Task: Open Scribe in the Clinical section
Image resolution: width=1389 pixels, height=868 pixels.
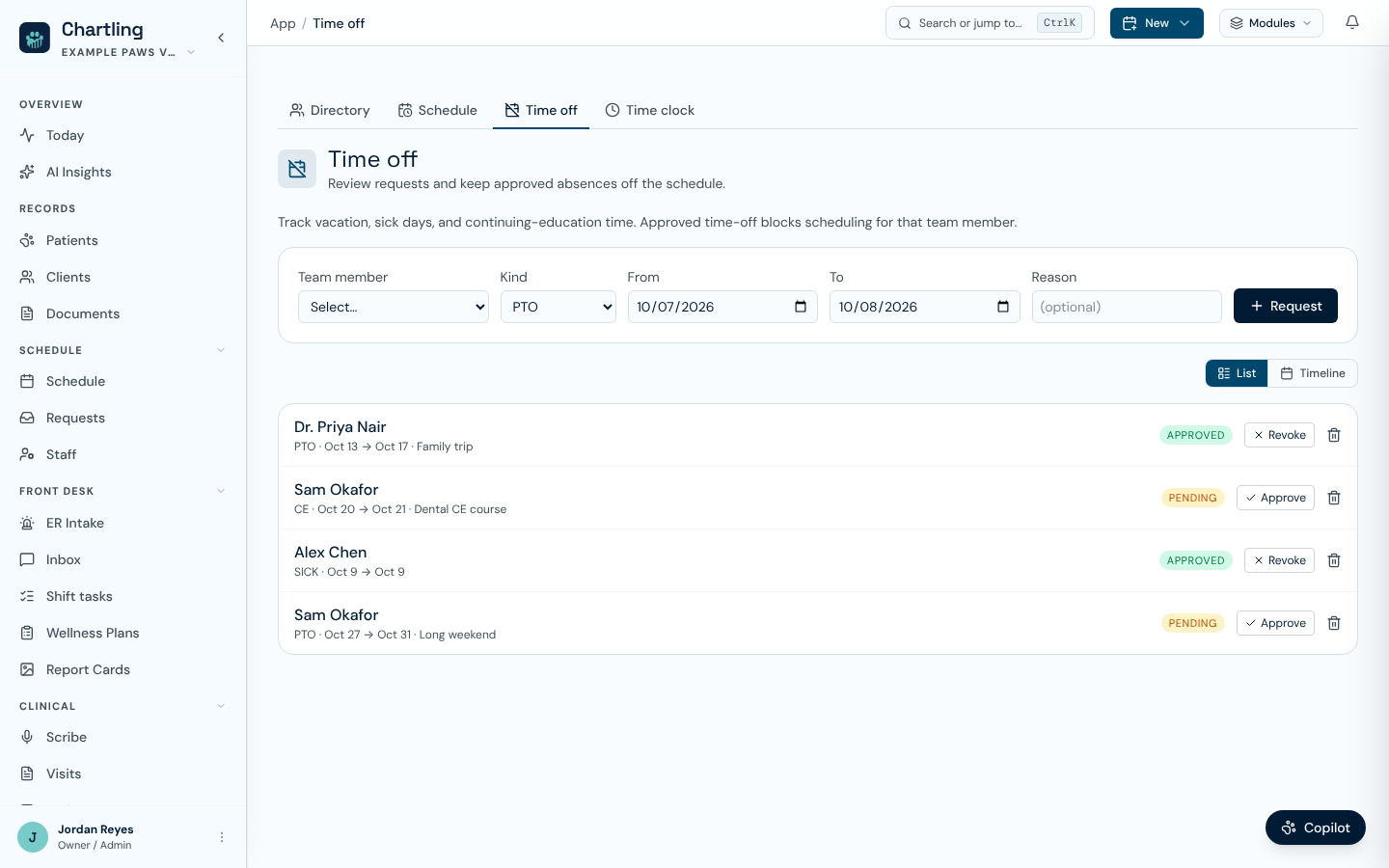Action: (x=123, y=737)
